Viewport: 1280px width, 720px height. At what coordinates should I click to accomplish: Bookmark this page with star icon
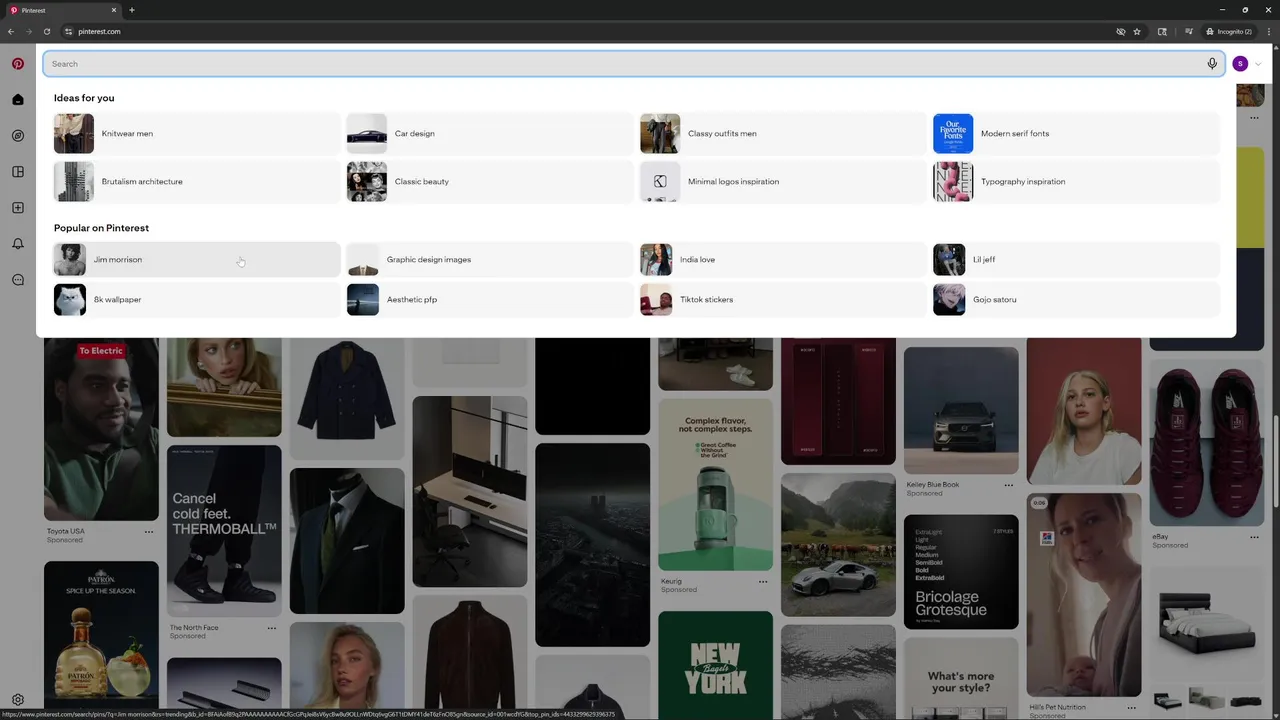click(x=1137, y=31)
